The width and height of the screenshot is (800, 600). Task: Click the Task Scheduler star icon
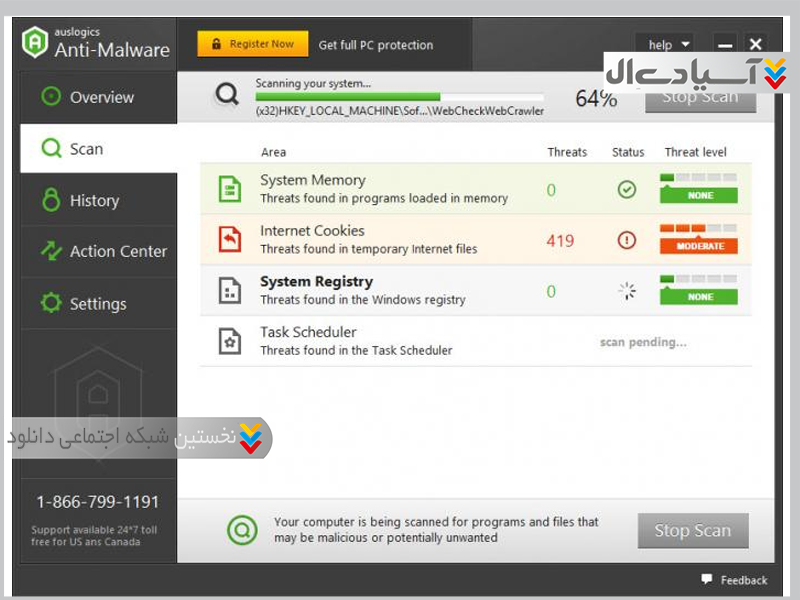[x=230, y=341]
